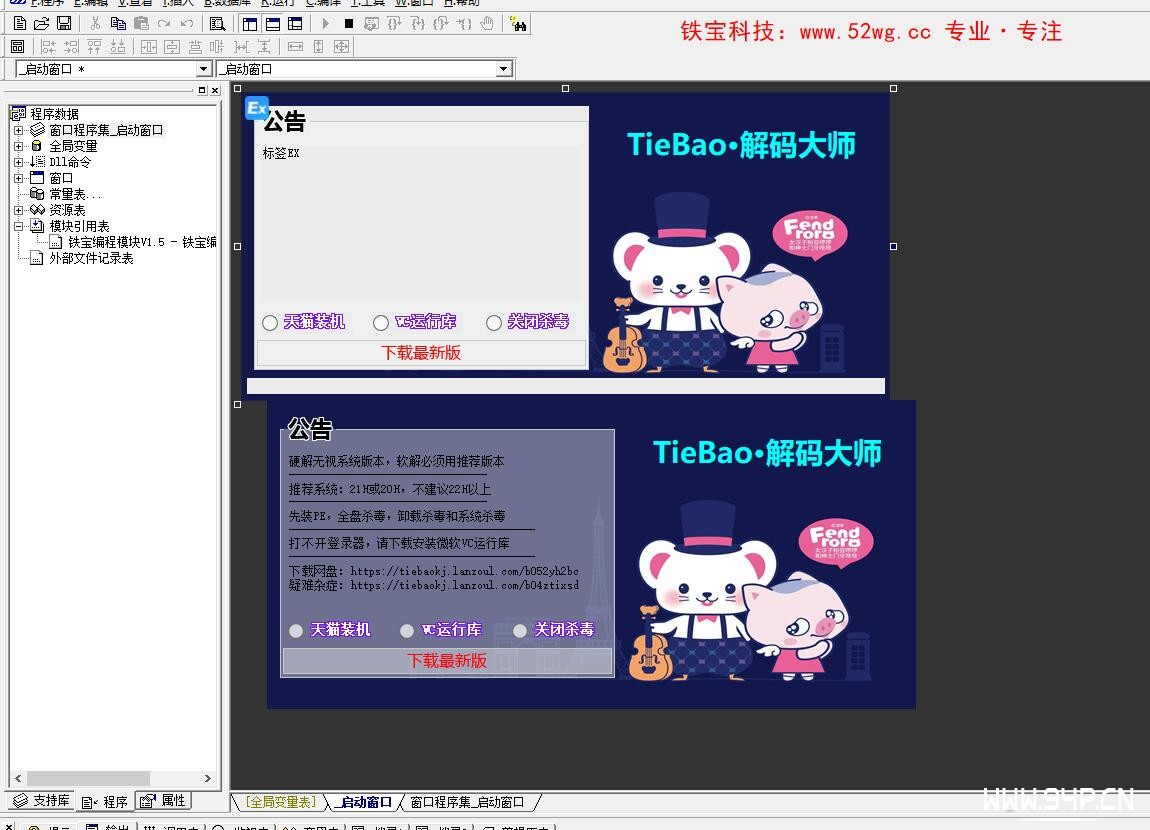Click the Copy toolbar icon
Screen dimensions: 1150x830
click(117, 23)
